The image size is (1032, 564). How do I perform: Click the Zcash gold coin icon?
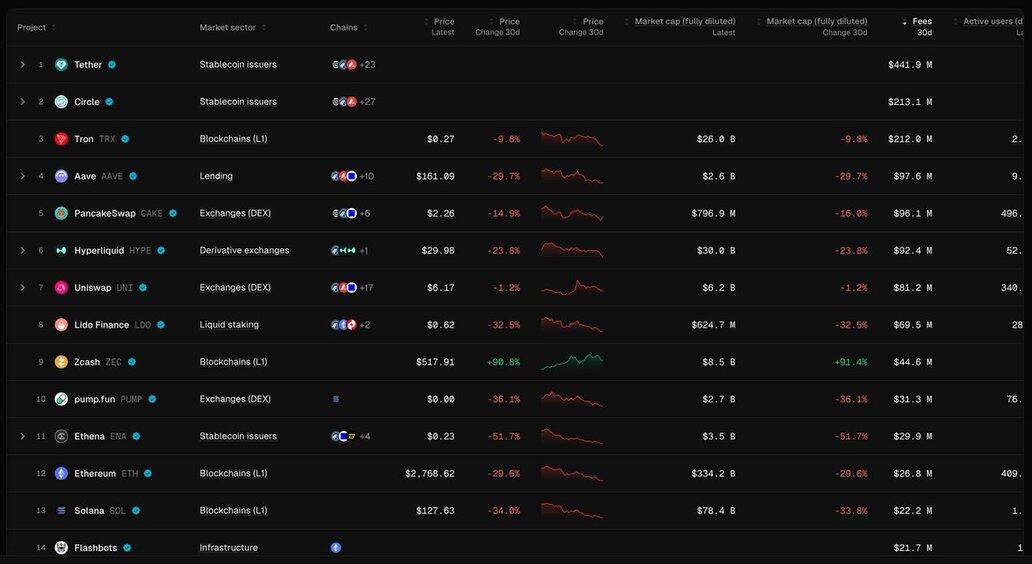pyautogui.click(x=62, y=362)
